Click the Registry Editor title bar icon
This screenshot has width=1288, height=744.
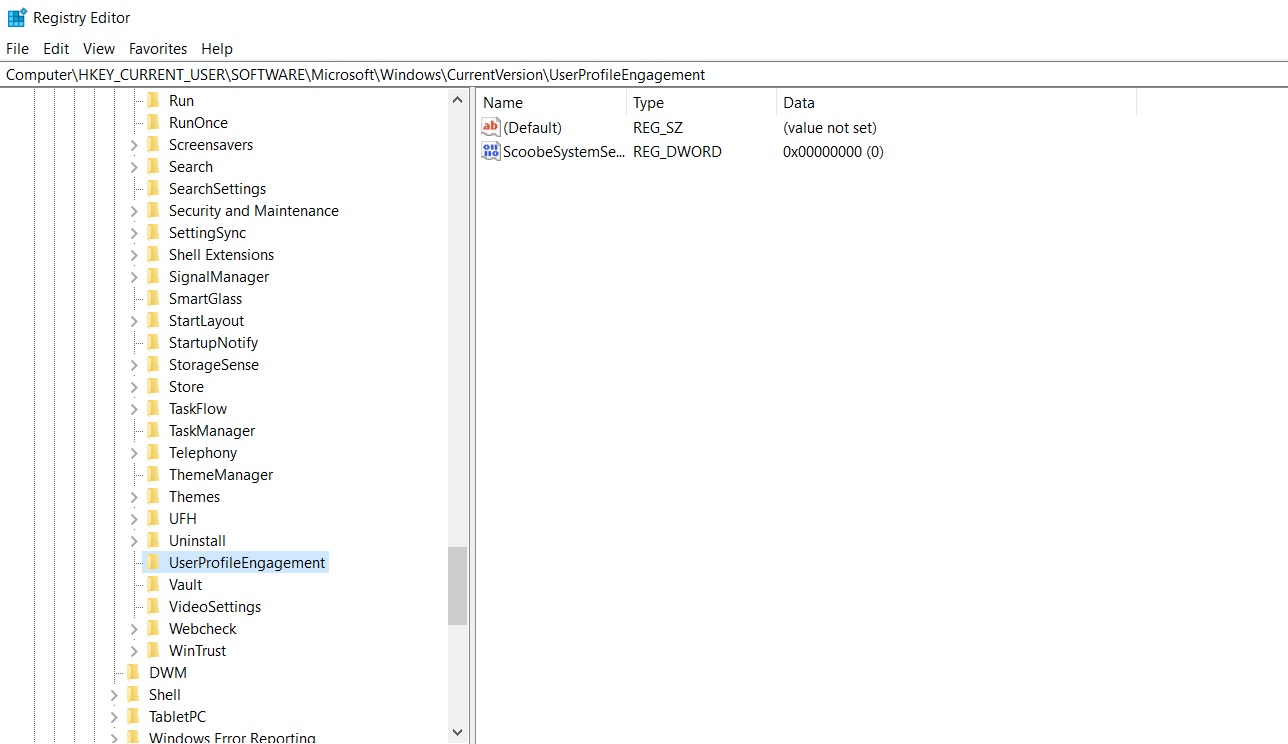tap(17, 17)
